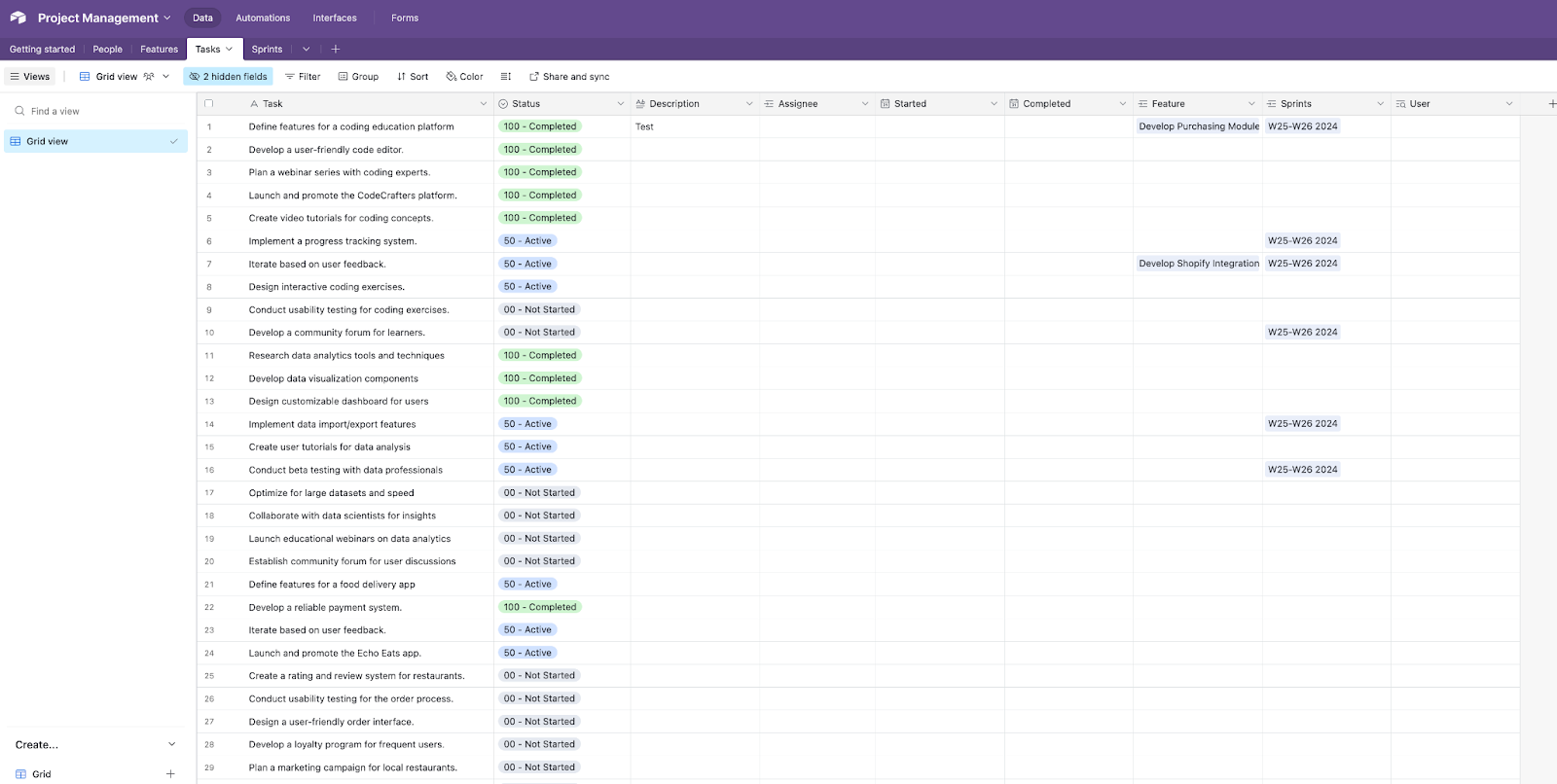Click the W25-W26 2024 sprint chip in row 16
Image resolution: width=1557 pixels, height=784 pixels.
point(1302,470)
